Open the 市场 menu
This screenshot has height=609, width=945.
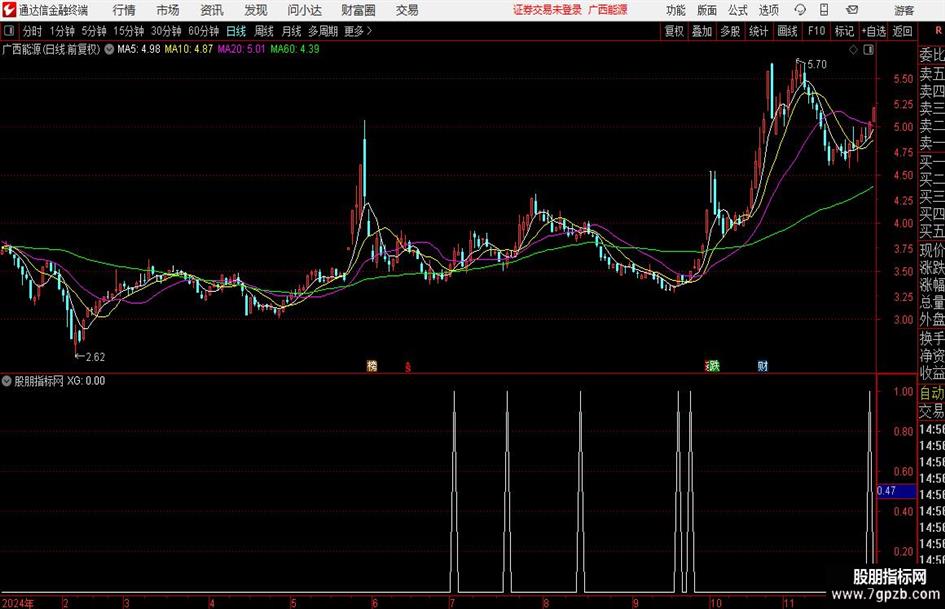click(168, 10)
